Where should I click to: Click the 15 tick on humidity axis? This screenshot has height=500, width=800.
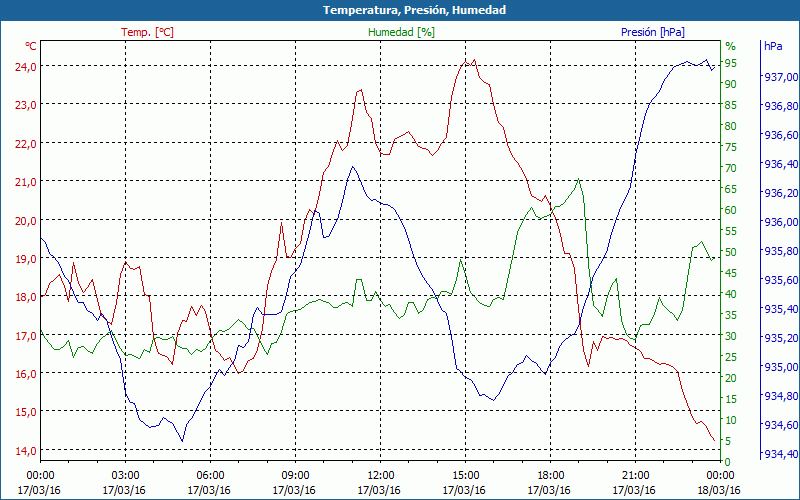click(x=731, y=399)
